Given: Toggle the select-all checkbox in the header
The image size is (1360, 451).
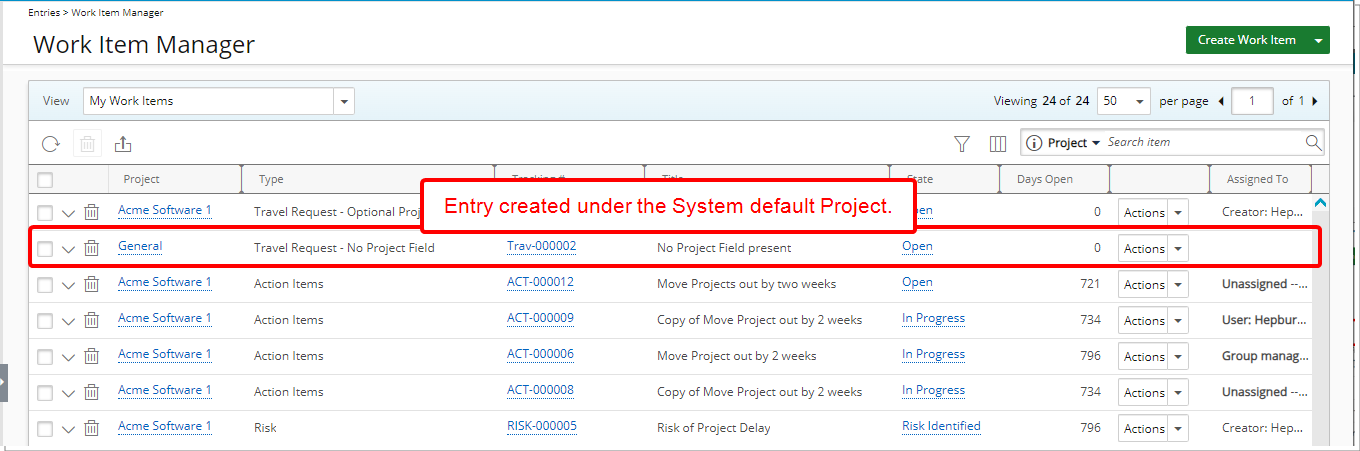Looking at the screenshot, I should tap(45, 180).
